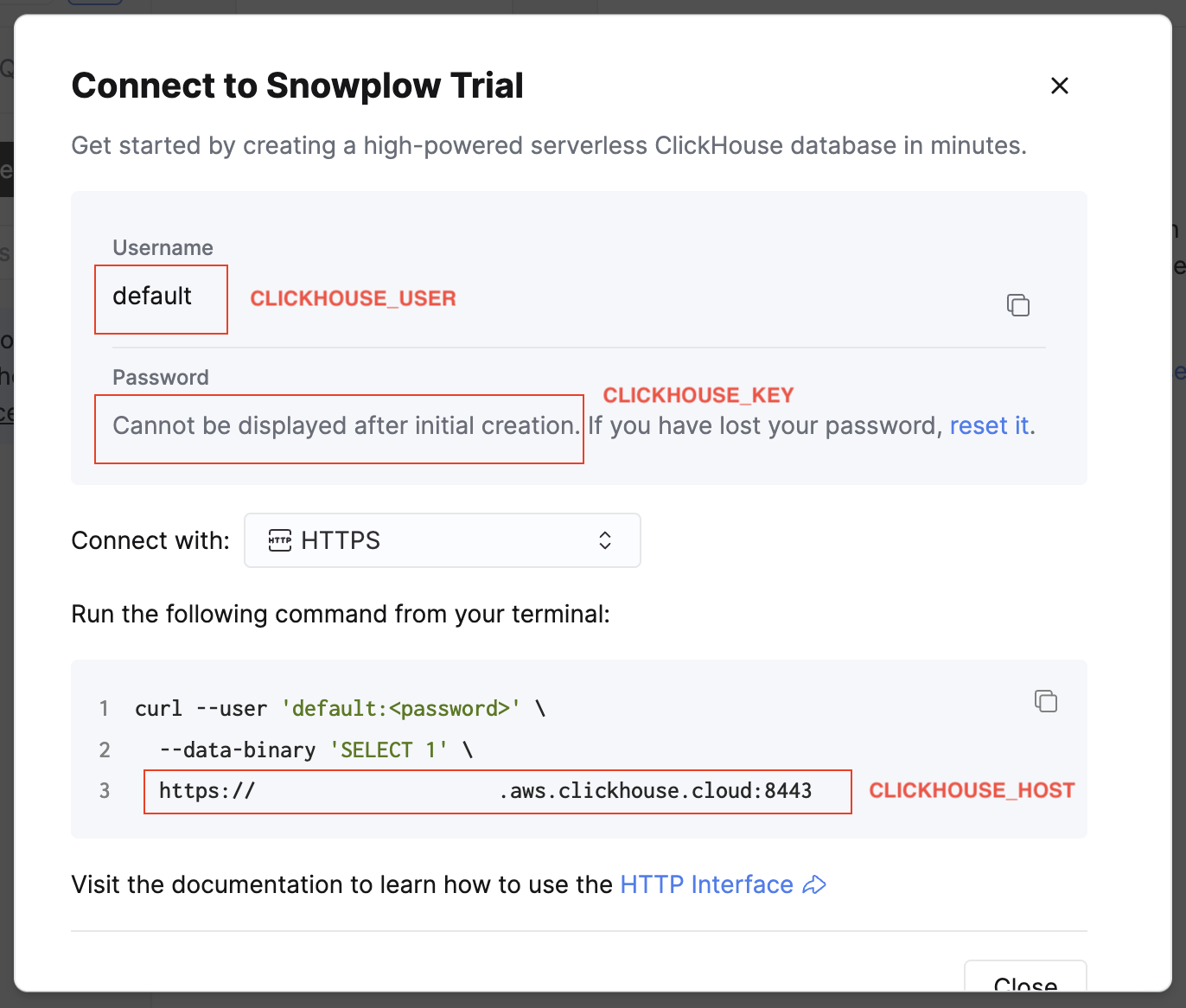Dismiss the dialog using the X icon
This screenshot has height=1008, width=1186.
pos(1059,86)
